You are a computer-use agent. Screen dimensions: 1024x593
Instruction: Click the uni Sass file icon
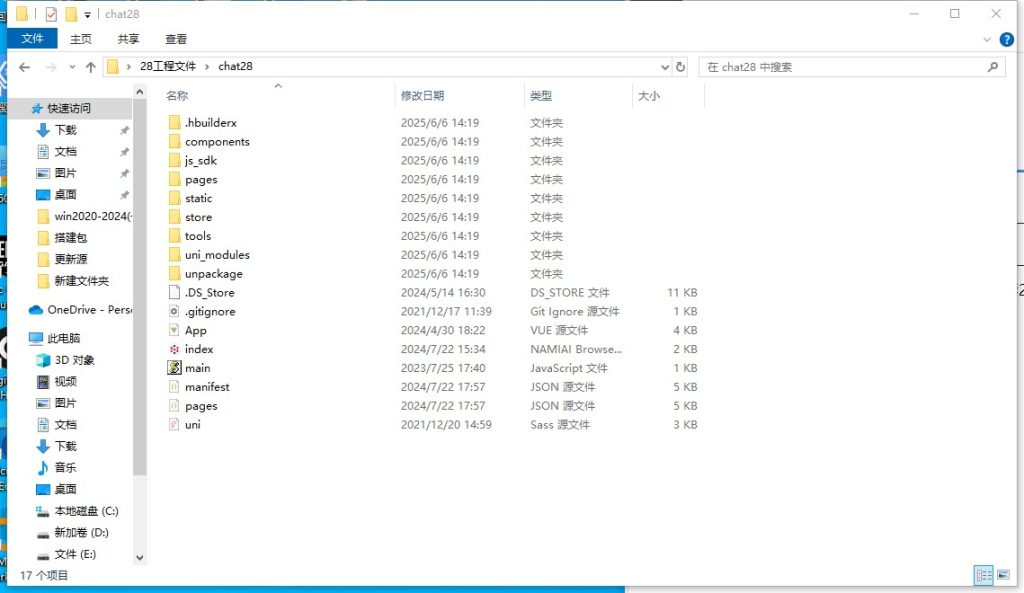coord(176,425)
